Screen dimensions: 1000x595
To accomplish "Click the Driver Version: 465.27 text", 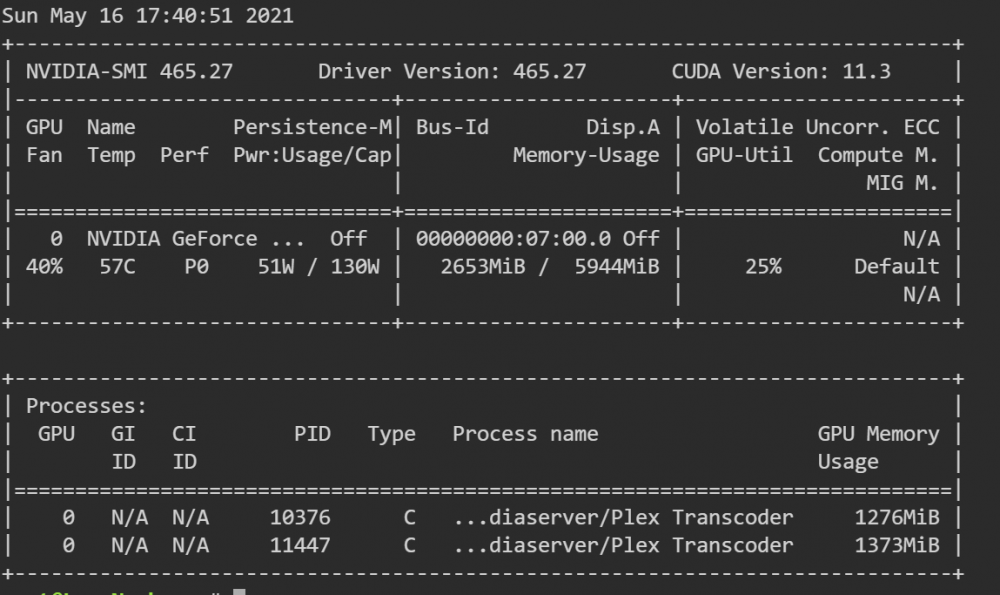I will (452, 71).
